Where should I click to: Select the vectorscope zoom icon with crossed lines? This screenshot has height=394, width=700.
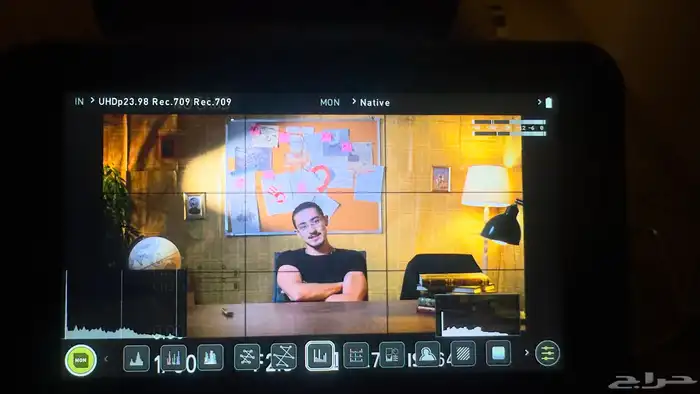[283, 356]
